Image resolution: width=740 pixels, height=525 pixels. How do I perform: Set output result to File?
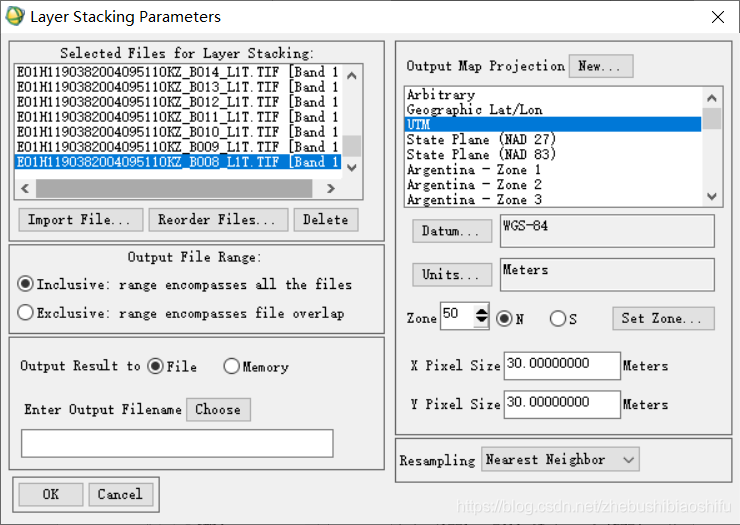[x=155, y=366]
